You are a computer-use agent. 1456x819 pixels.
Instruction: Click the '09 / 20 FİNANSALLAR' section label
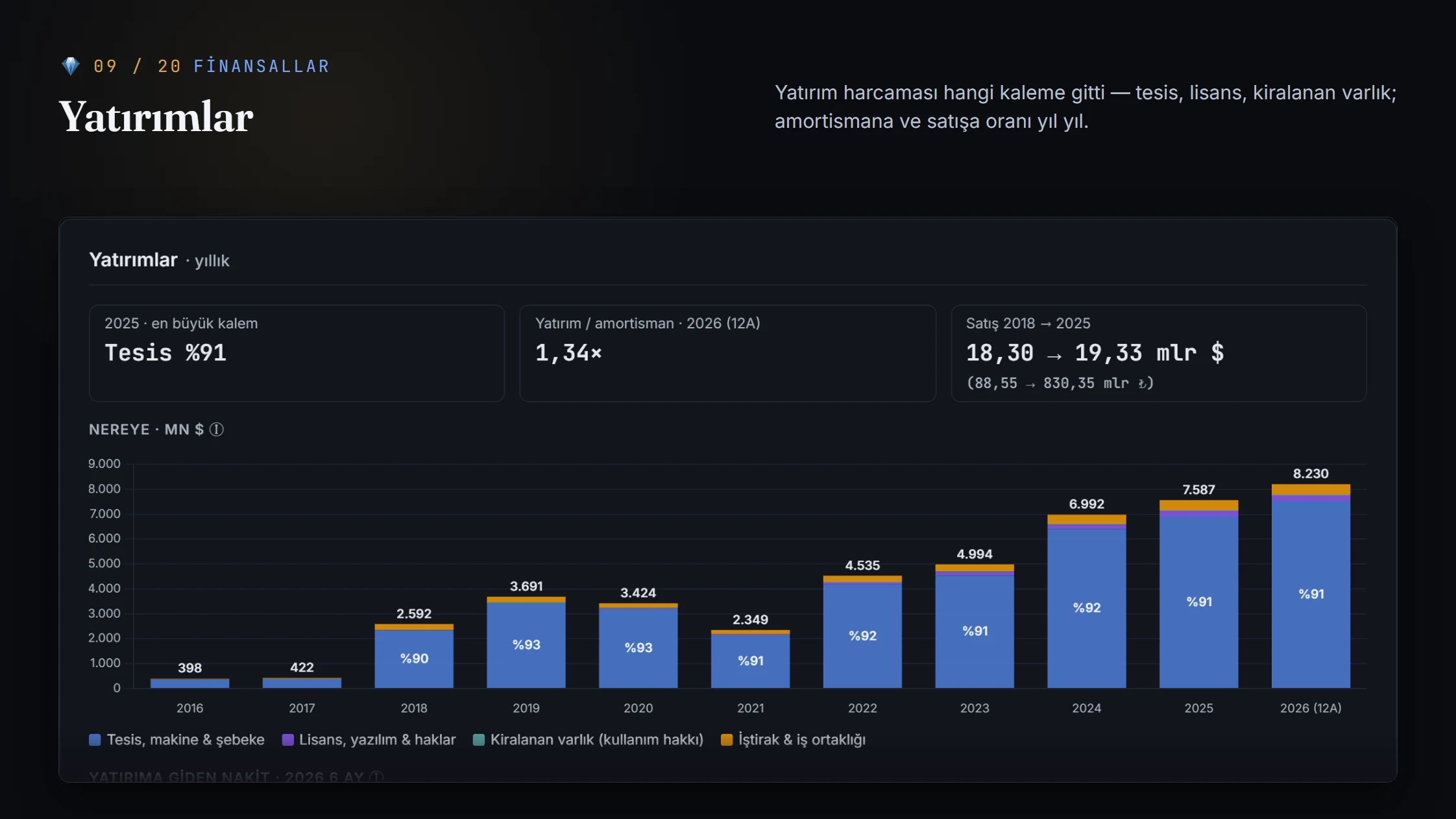pos(212,66)
